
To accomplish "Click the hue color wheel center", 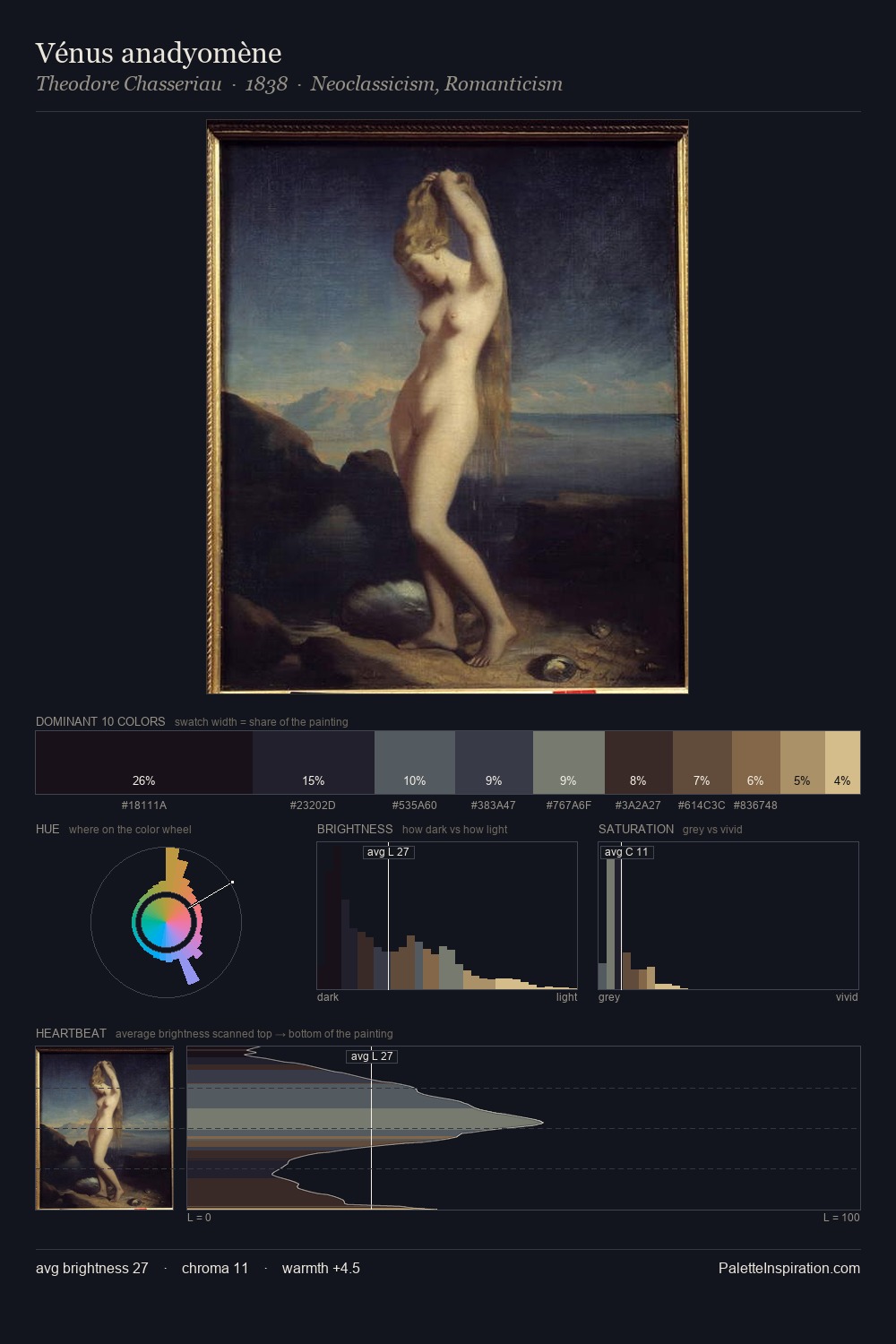I will (x=166, y=921).
